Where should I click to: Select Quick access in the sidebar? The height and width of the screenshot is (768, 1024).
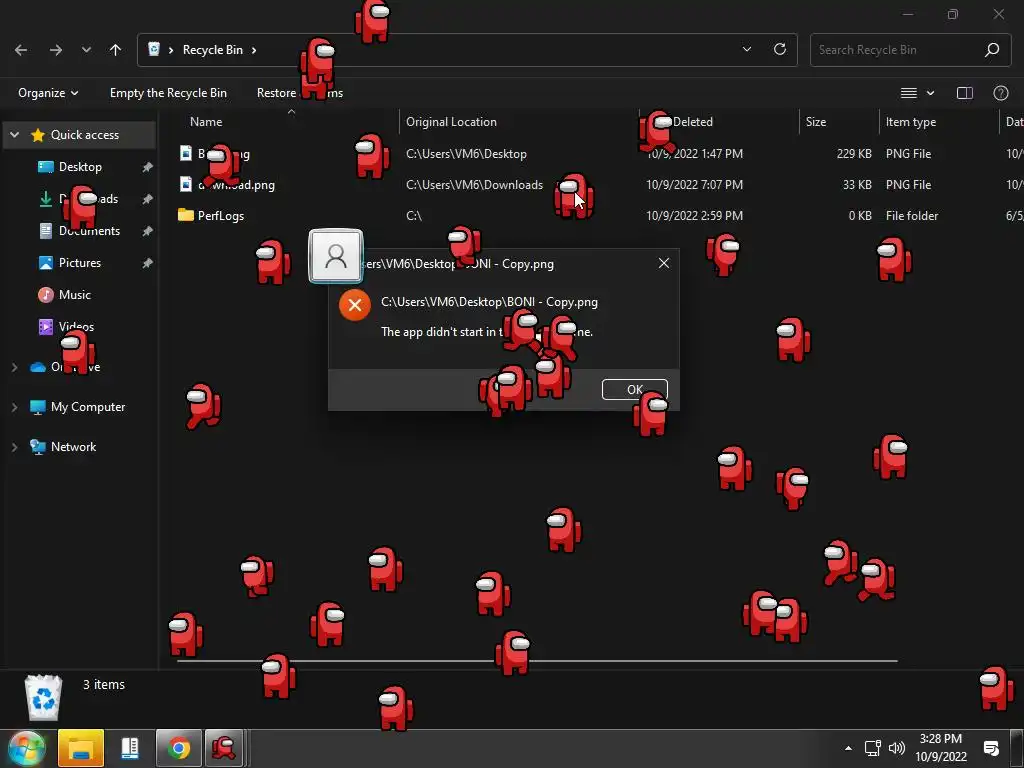point(85,135)
